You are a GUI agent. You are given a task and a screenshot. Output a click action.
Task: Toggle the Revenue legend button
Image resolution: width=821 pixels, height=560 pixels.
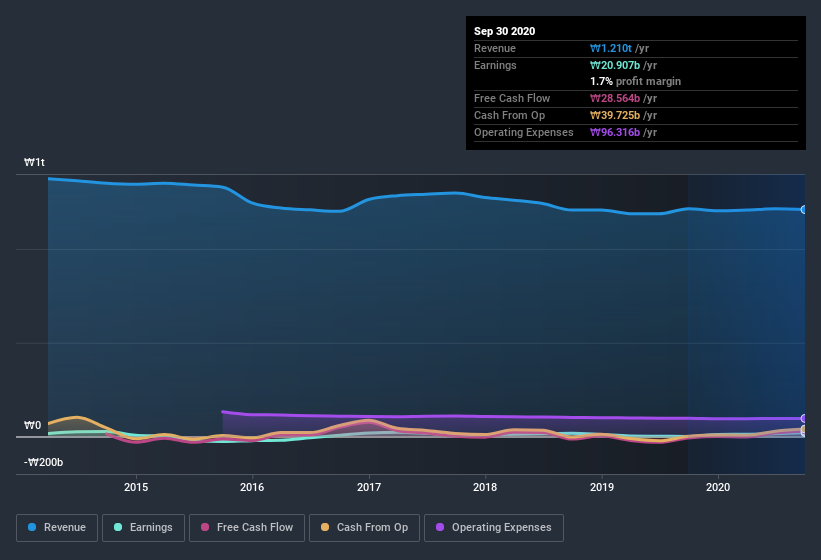tap(57, 528)
